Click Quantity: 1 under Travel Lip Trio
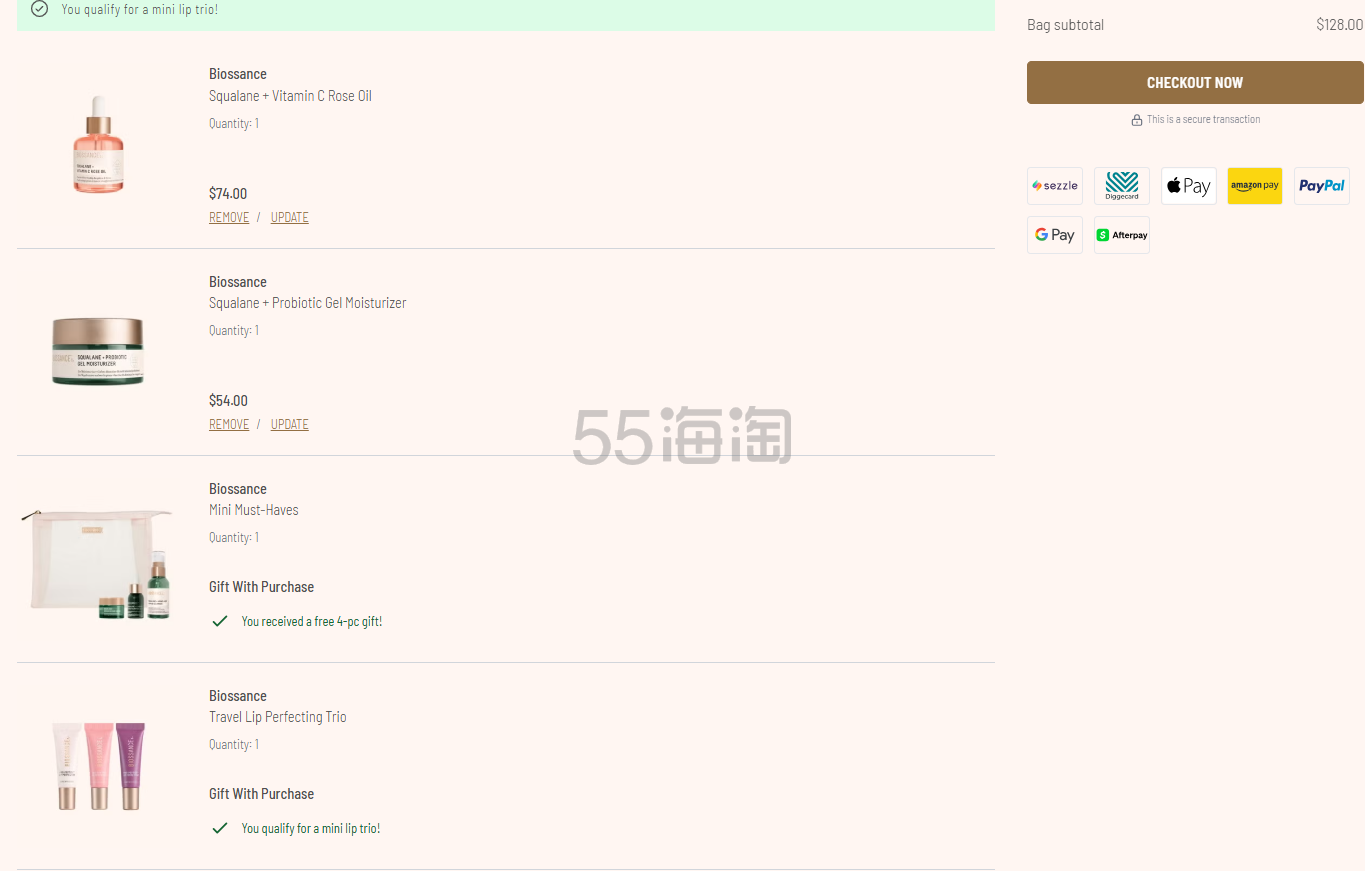 point(234,745)
